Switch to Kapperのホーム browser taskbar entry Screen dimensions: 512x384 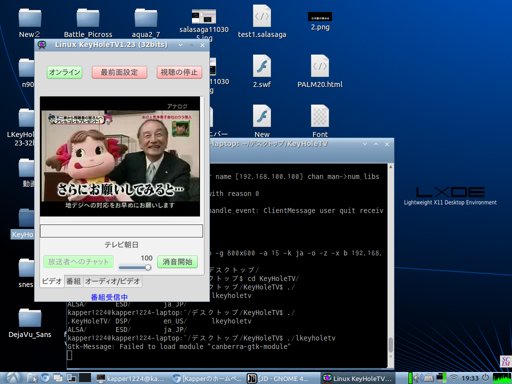point(207,378)
